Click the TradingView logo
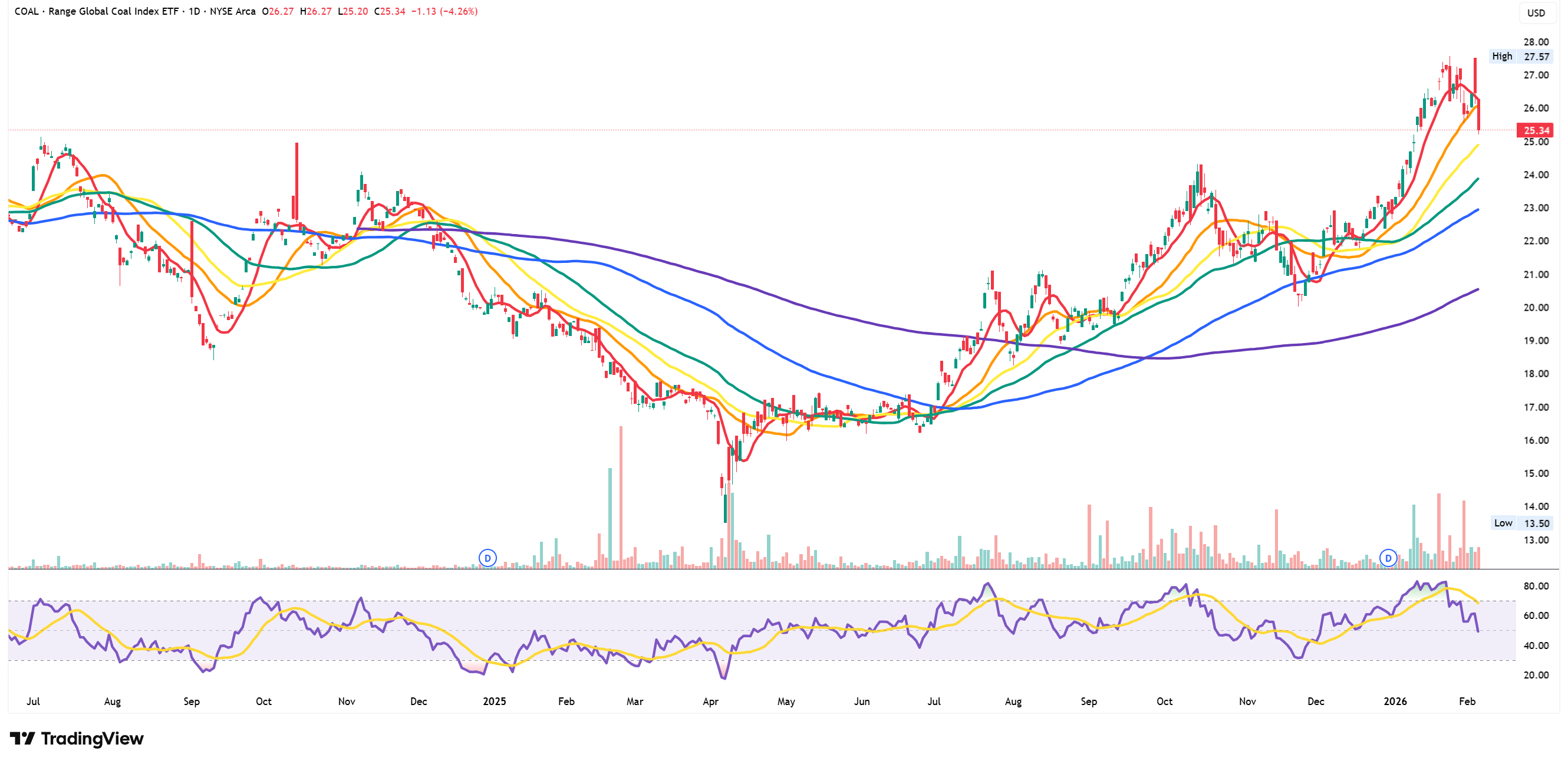 (77, 739)
